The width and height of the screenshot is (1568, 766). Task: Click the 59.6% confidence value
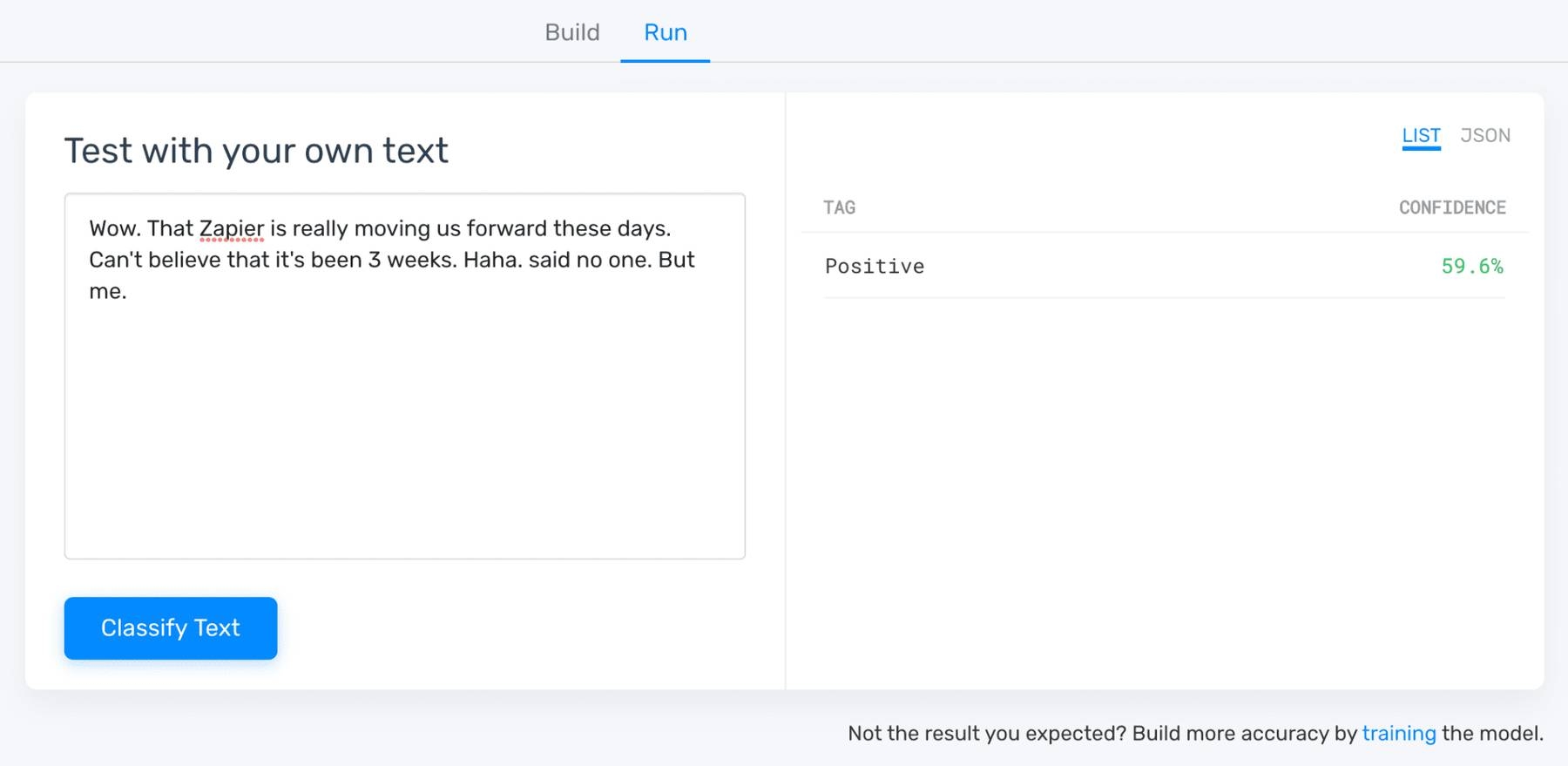pyautogui.click(x=1472, y=267)
